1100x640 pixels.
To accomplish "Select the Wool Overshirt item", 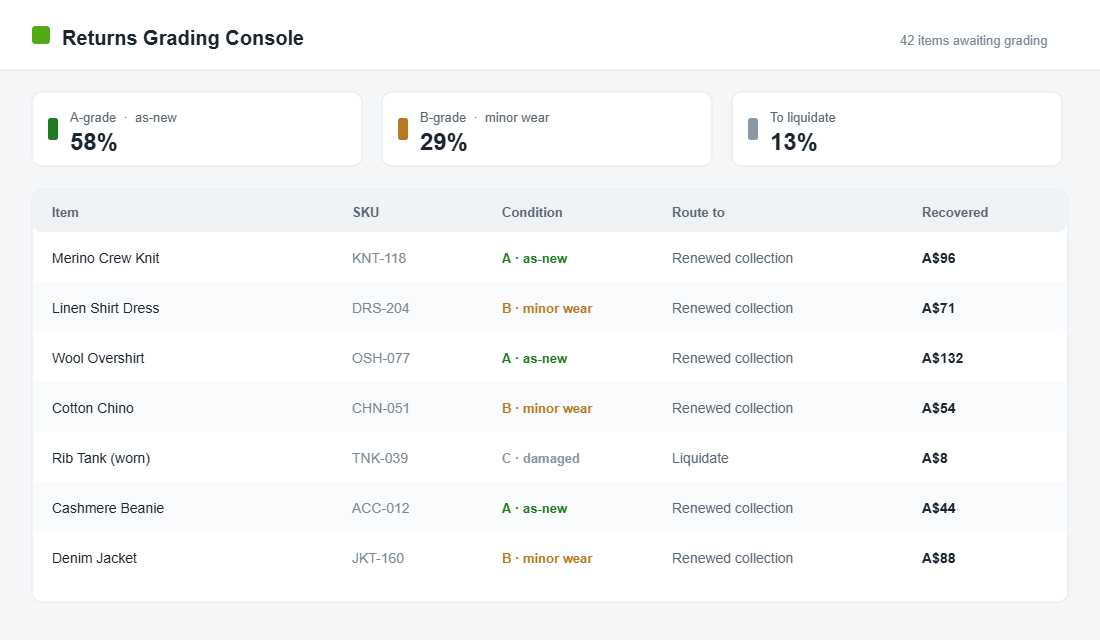I will click(98, 358).
